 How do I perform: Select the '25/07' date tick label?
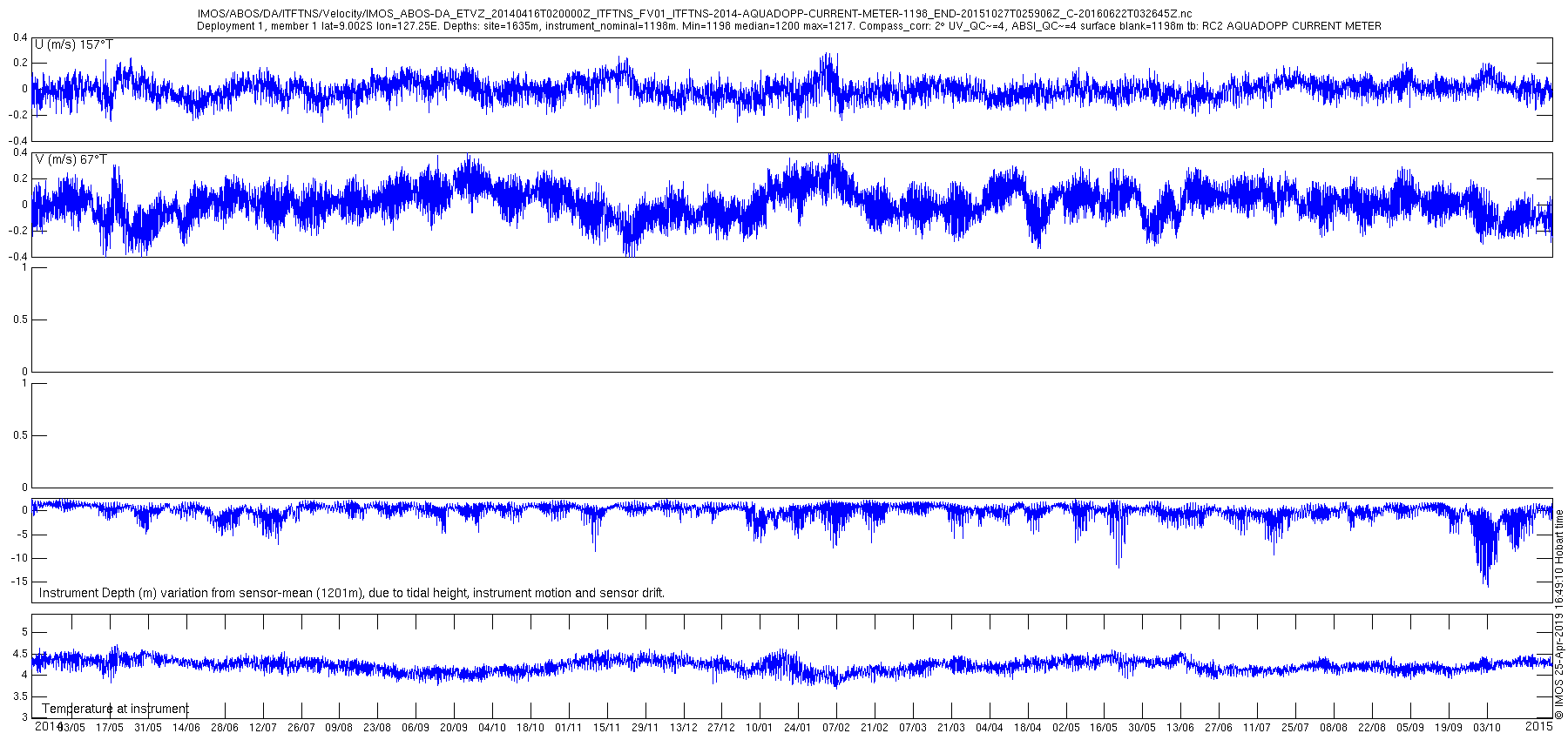coord(1295,728)
